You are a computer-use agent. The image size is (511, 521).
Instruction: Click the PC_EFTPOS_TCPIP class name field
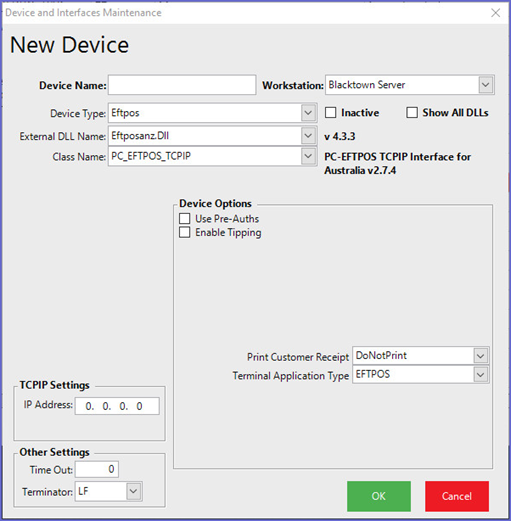click(x=205, y=156)
